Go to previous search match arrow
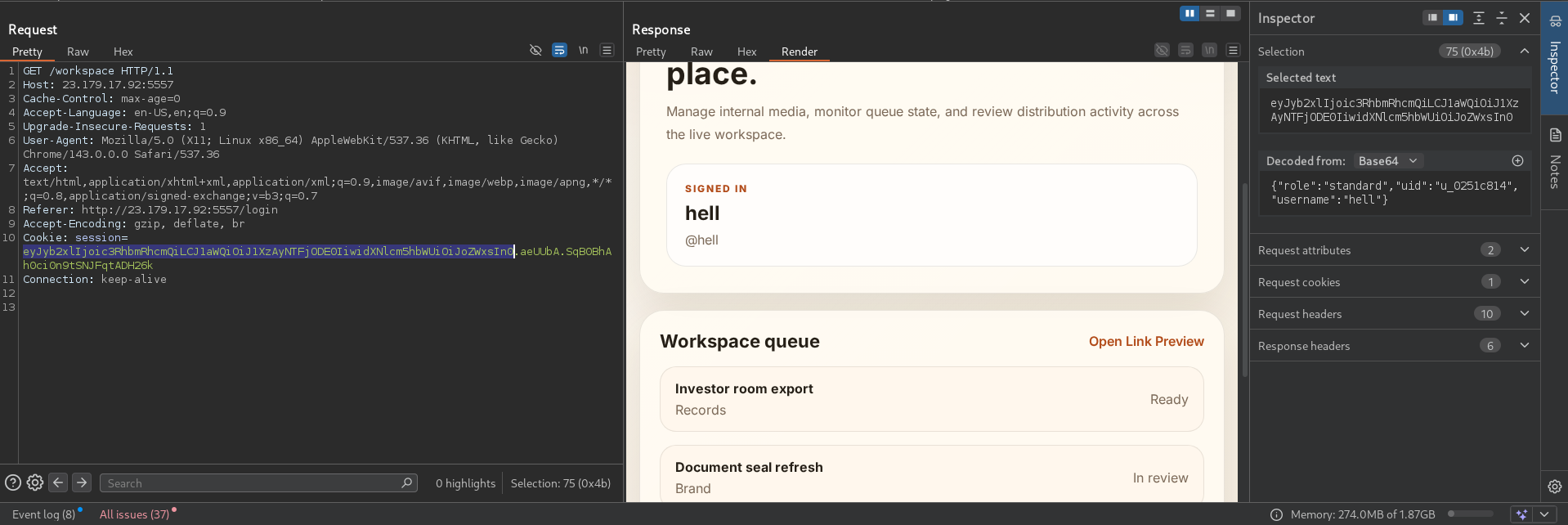1568x525 pixels. 58,482
